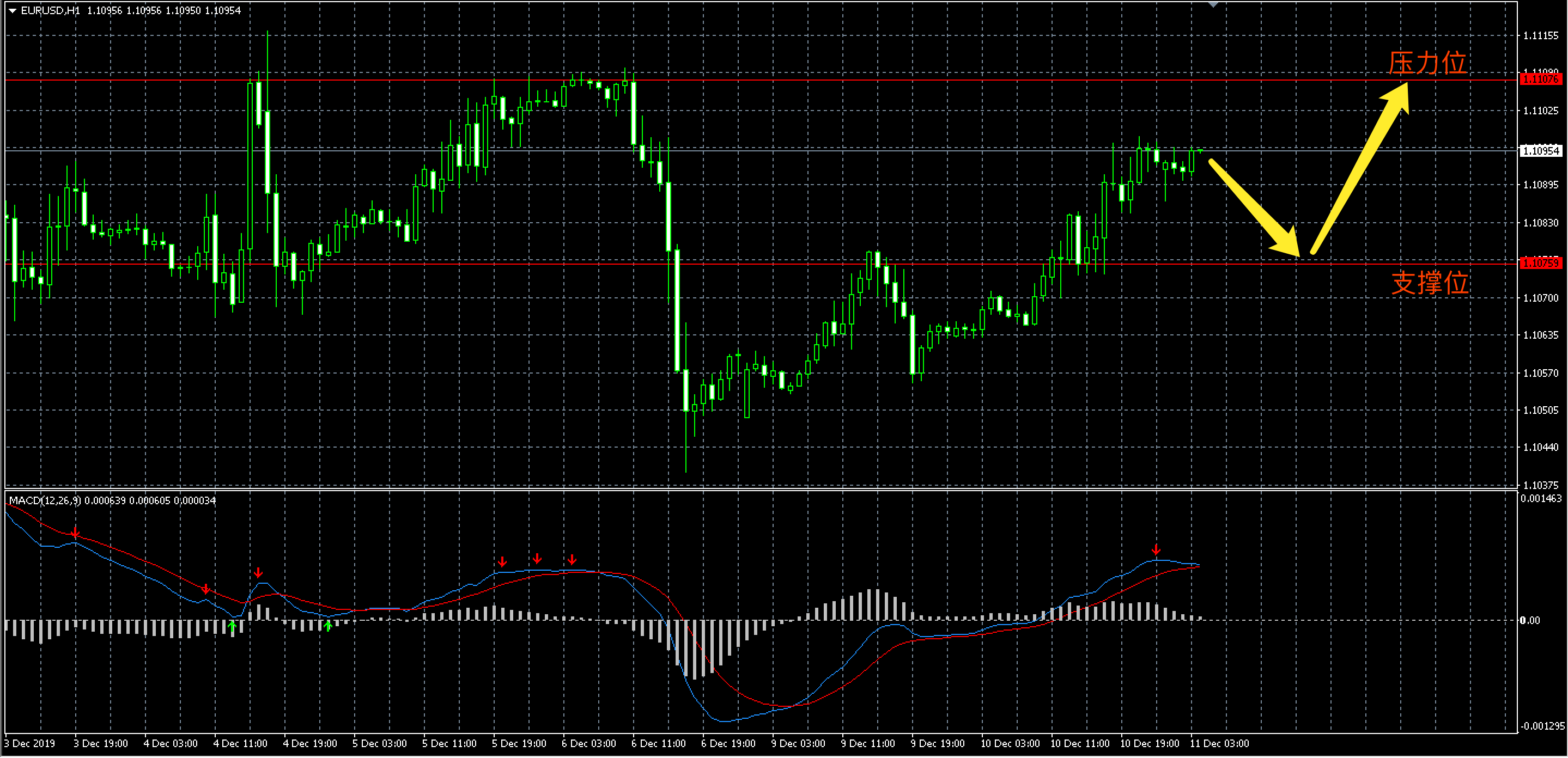Click the 1.10375 price scale label

1541,485
